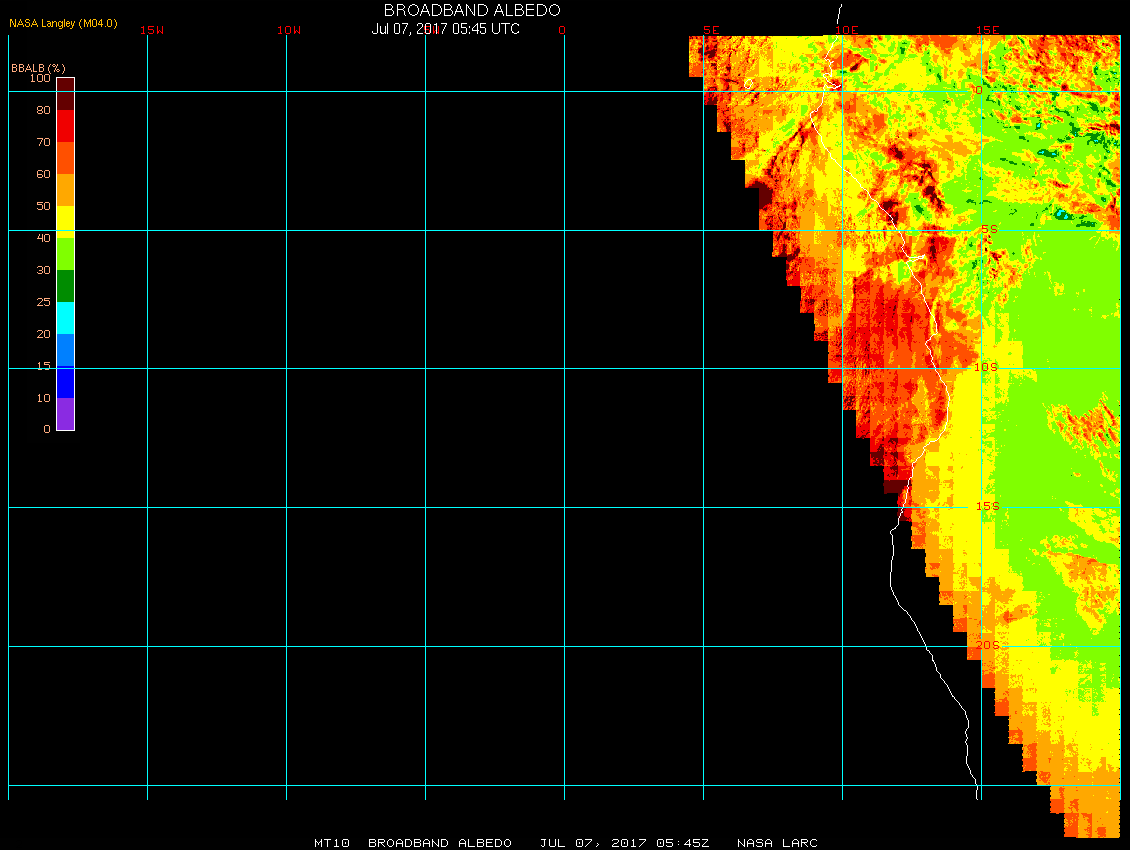
Task: Select the lime green 30-40 legend swatch
Action: pos(66,254)
